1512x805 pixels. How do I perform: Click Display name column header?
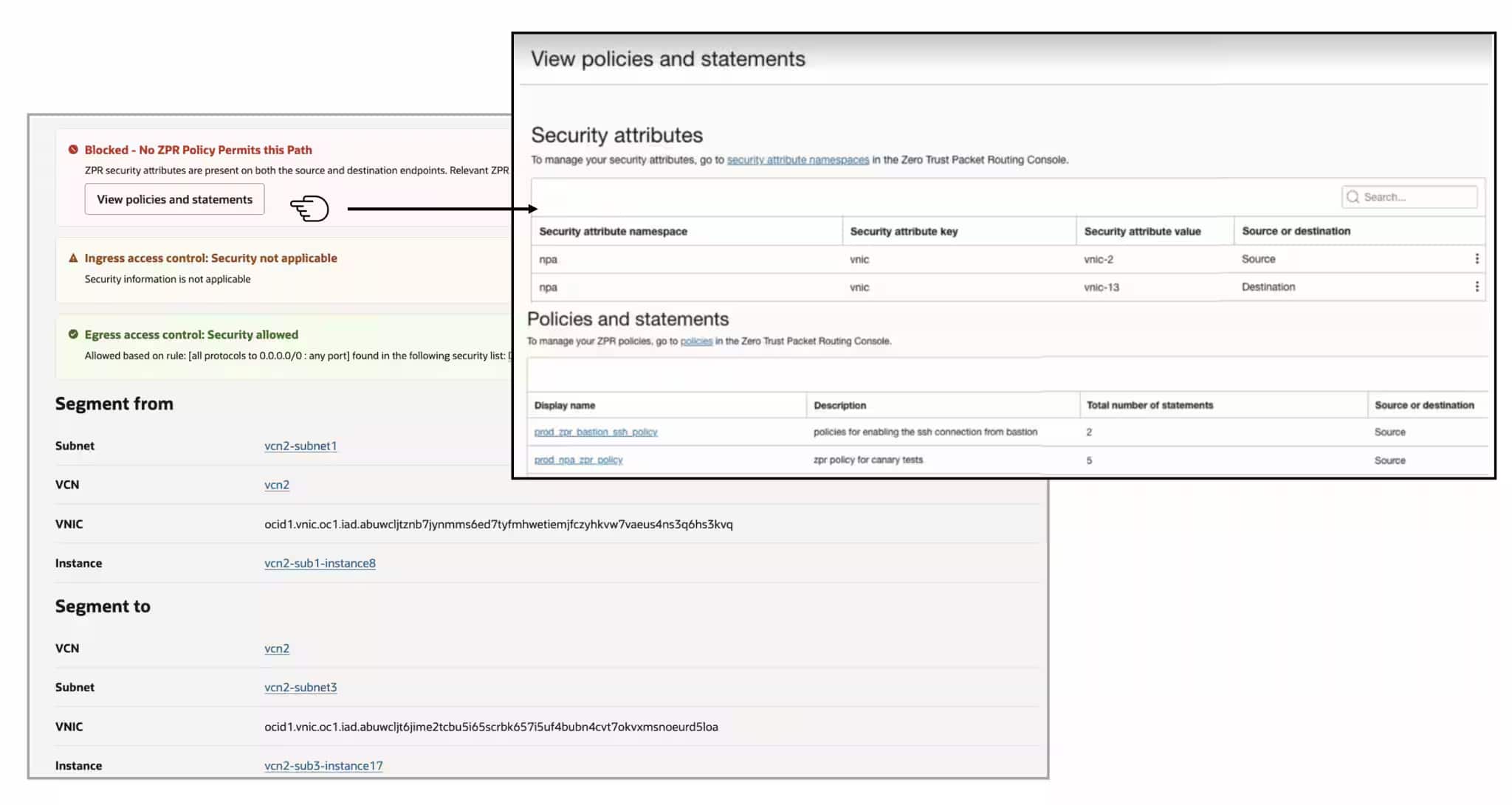click(565, 406)
